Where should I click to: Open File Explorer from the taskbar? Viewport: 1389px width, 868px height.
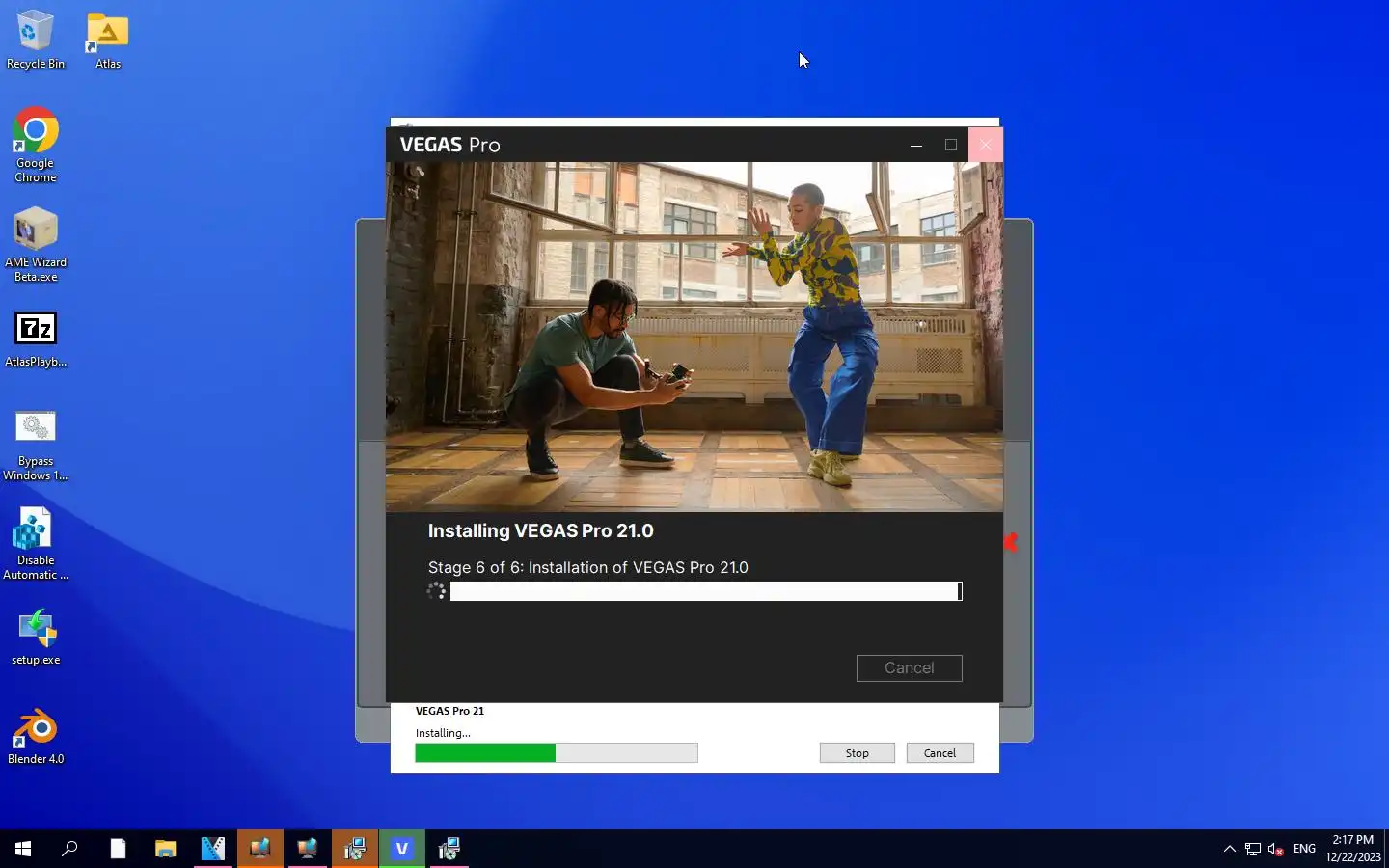tap(165, 849)
